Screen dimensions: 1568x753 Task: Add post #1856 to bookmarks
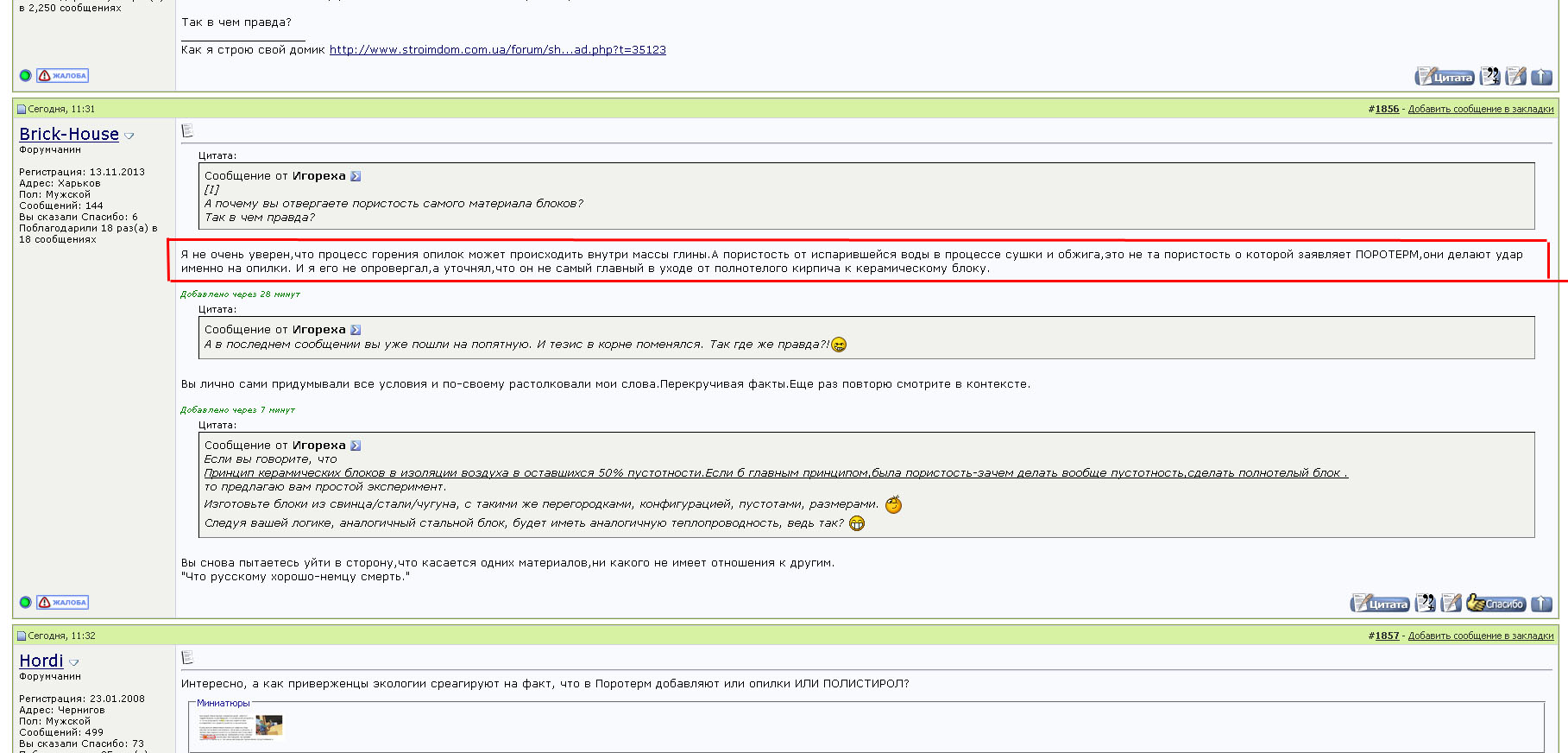click(x=1481, y=109)
